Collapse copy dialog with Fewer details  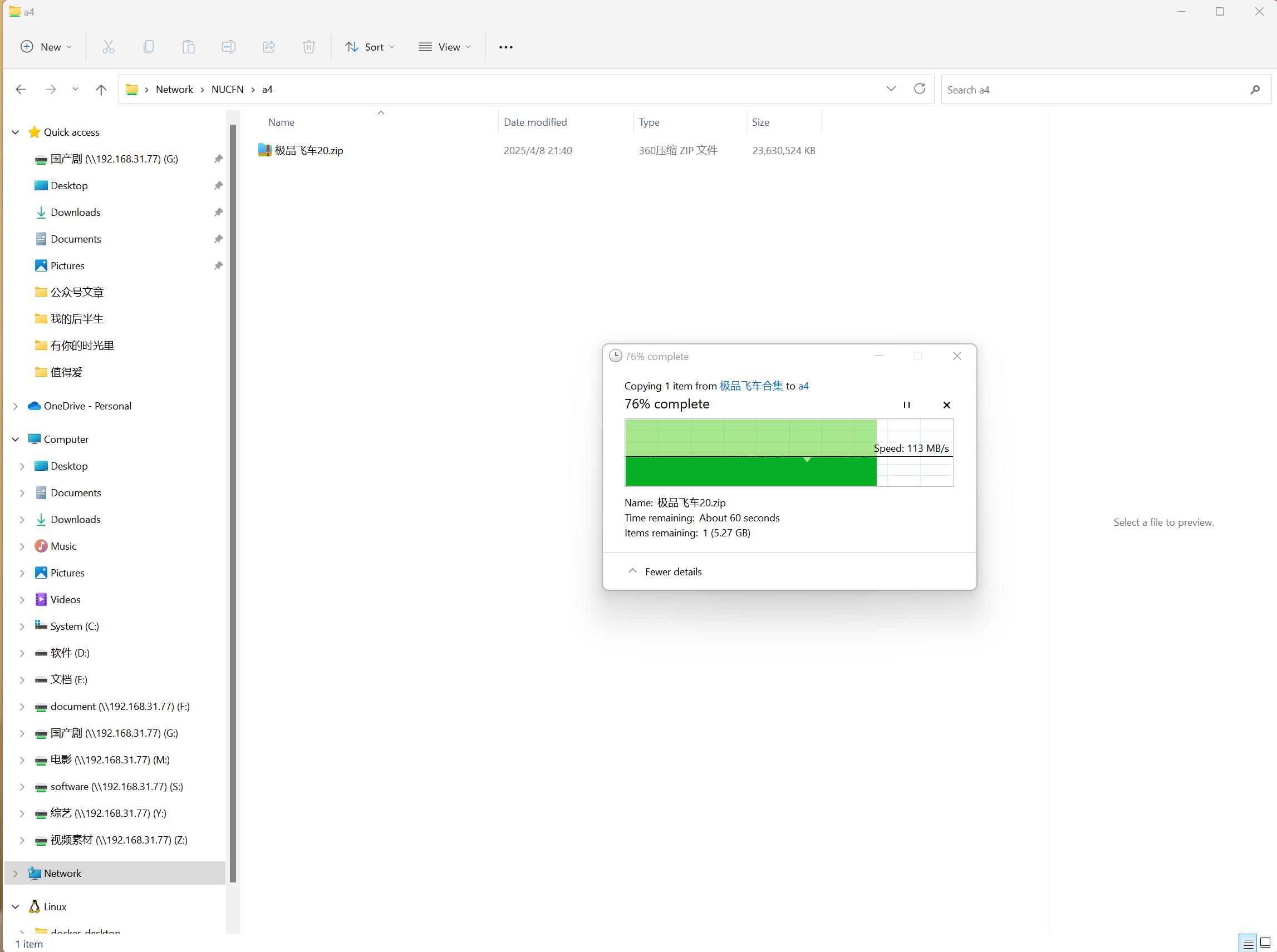pyautogui.click(x=664, y=571)
